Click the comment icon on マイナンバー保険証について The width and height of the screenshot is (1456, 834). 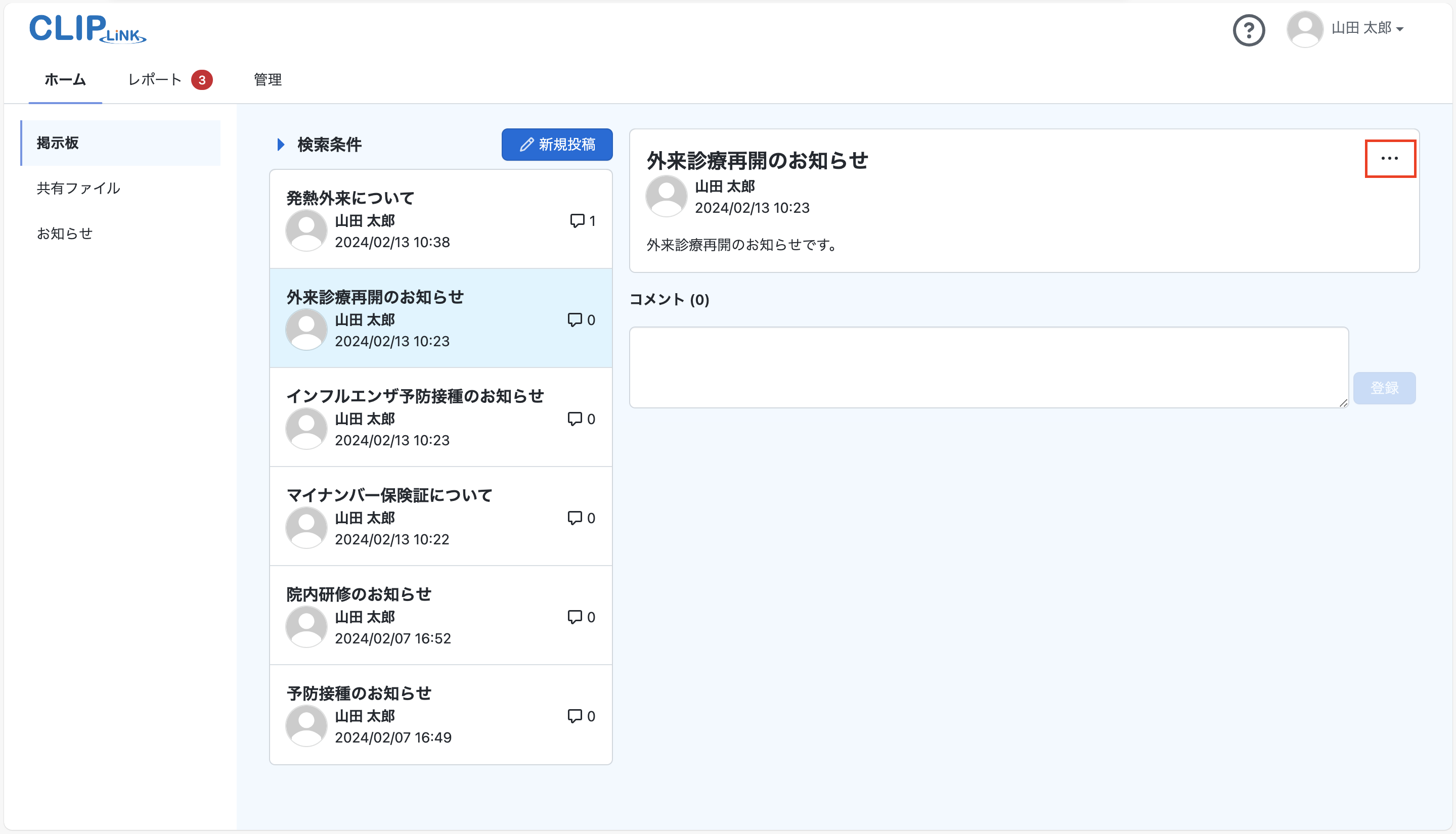(574, 518)
